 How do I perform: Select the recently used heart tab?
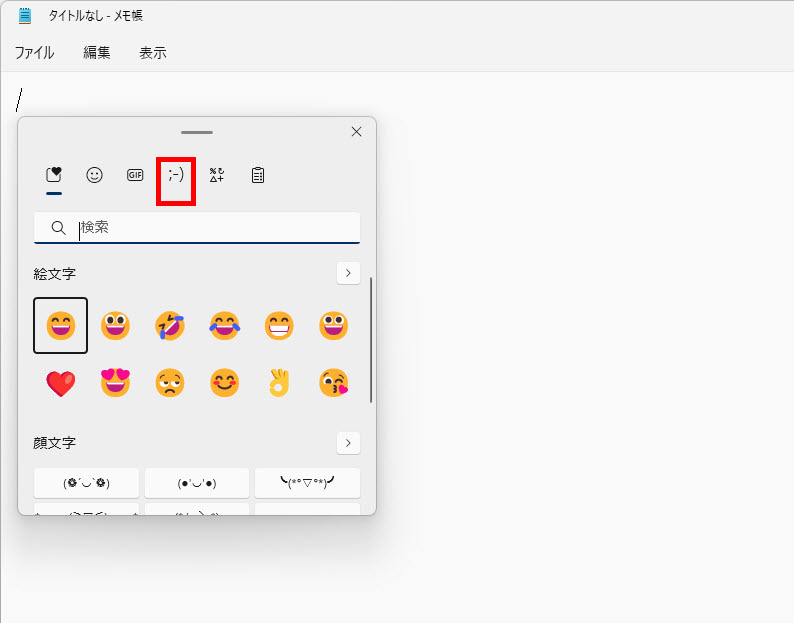click(54, 175)
